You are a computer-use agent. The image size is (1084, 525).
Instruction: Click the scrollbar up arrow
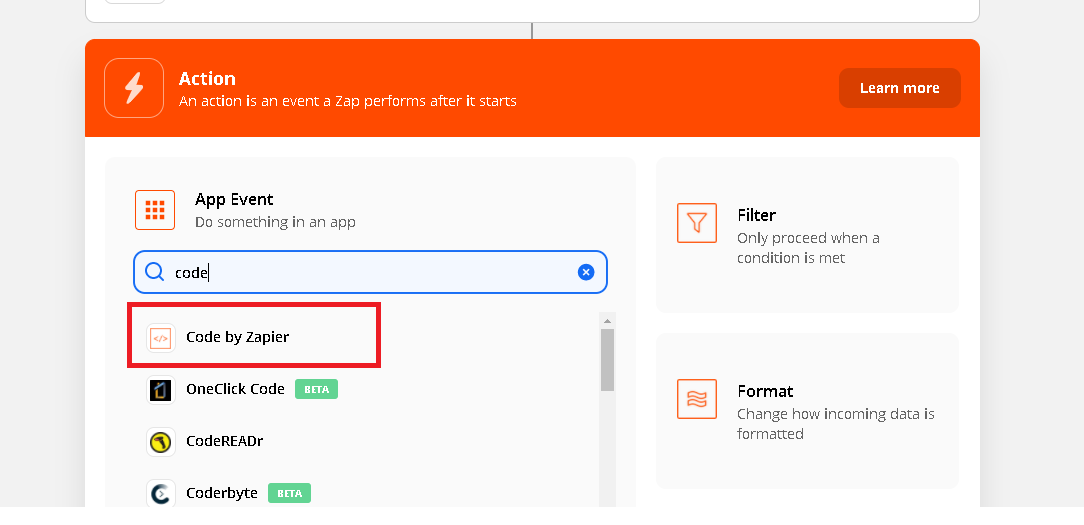(607, 320)
